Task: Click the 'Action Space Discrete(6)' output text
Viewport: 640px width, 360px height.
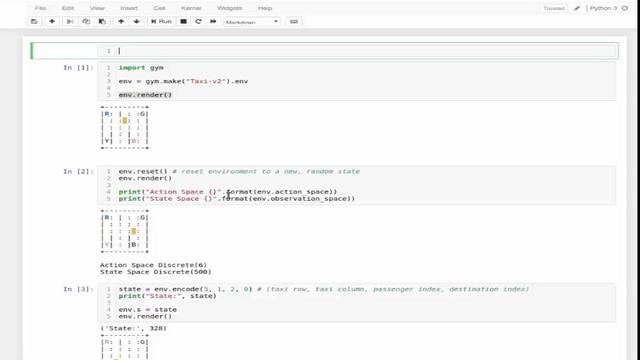Action: click(153, 265)
